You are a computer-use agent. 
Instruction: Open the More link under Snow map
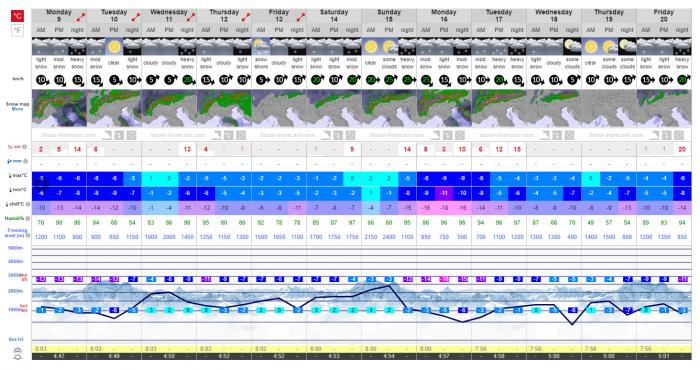click(17, 109)
